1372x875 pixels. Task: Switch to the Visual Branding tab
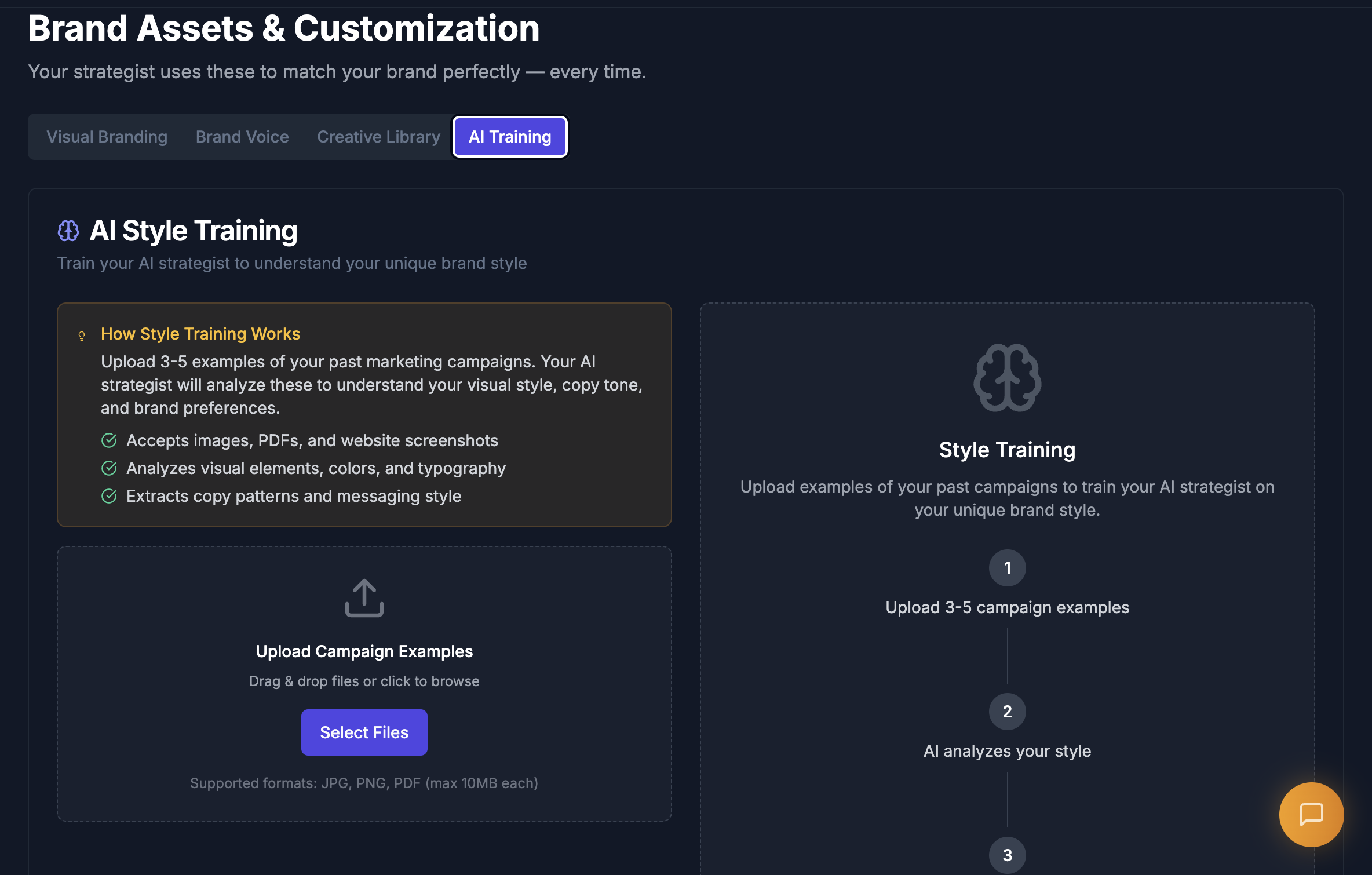[x=107, y=137]
